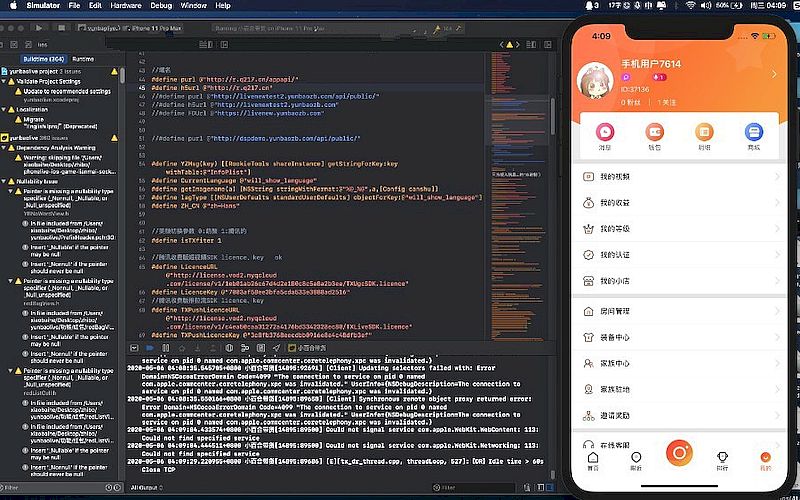Toggle the debug area hide button

134,348
